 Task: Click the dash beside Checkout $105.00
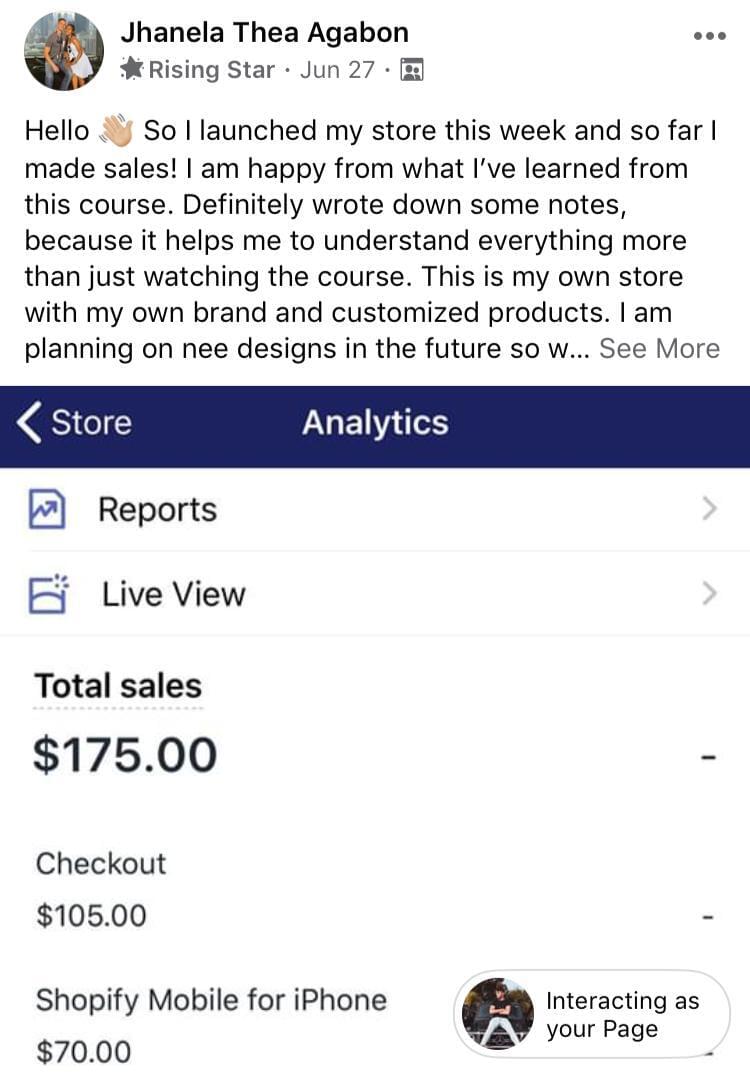(x=709, y=916)
